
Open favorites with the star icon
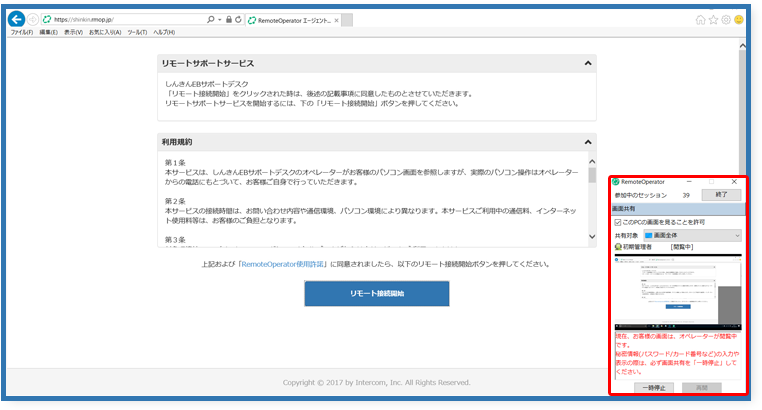pos(713,20)
